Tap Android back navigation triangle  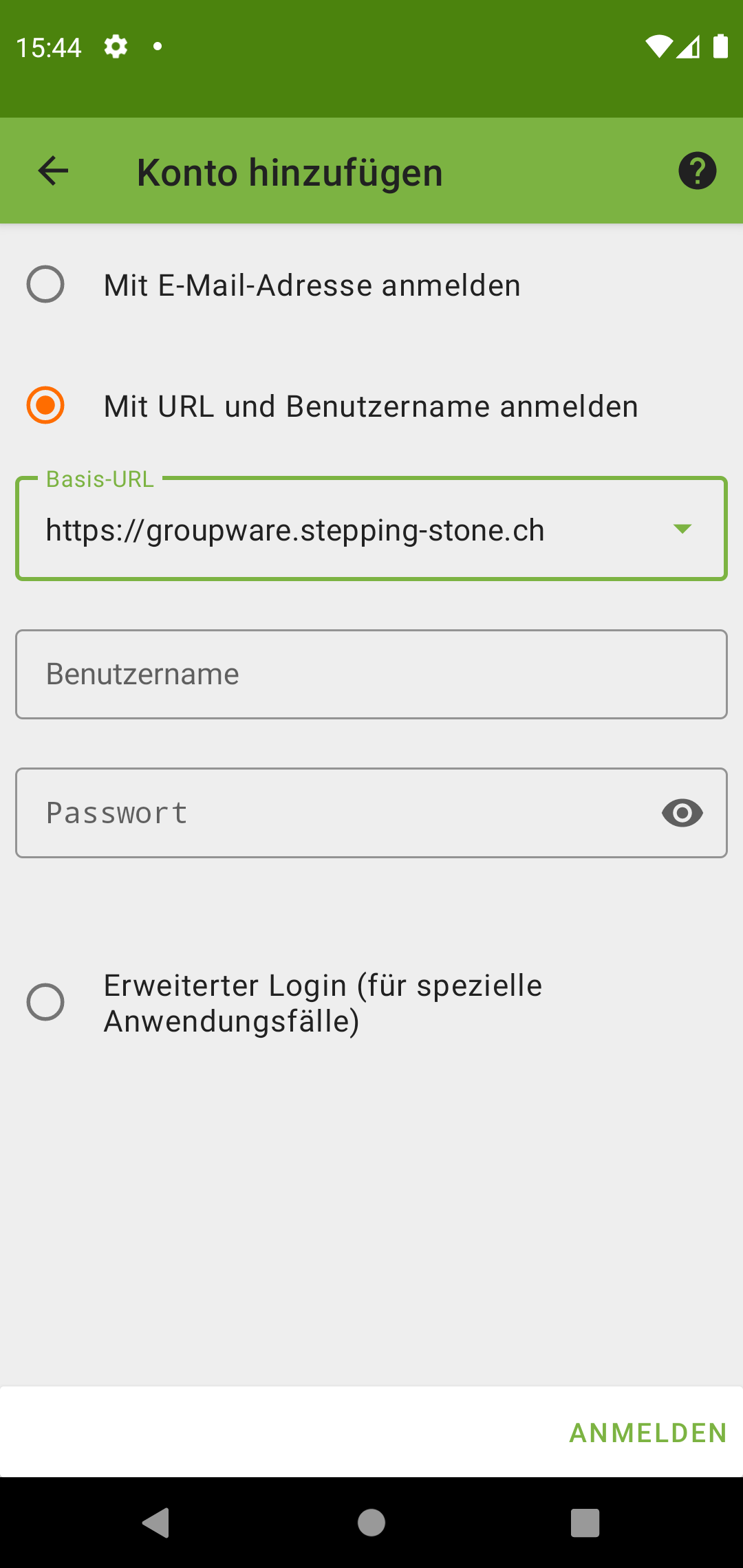click(156, 1523)
